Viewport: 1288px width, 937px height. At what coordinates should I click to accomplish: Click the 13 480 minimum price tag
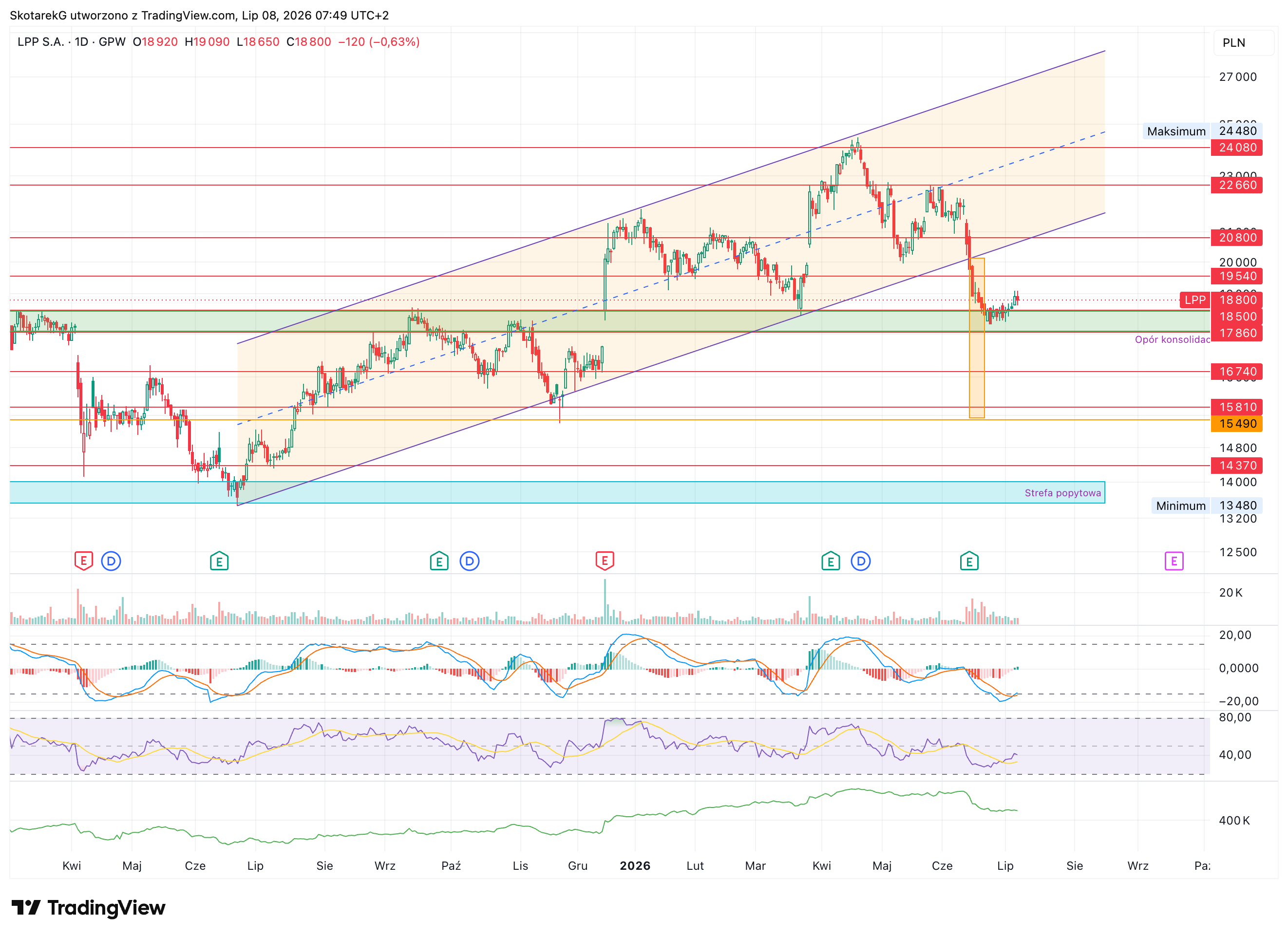[x=1237, y=506]
